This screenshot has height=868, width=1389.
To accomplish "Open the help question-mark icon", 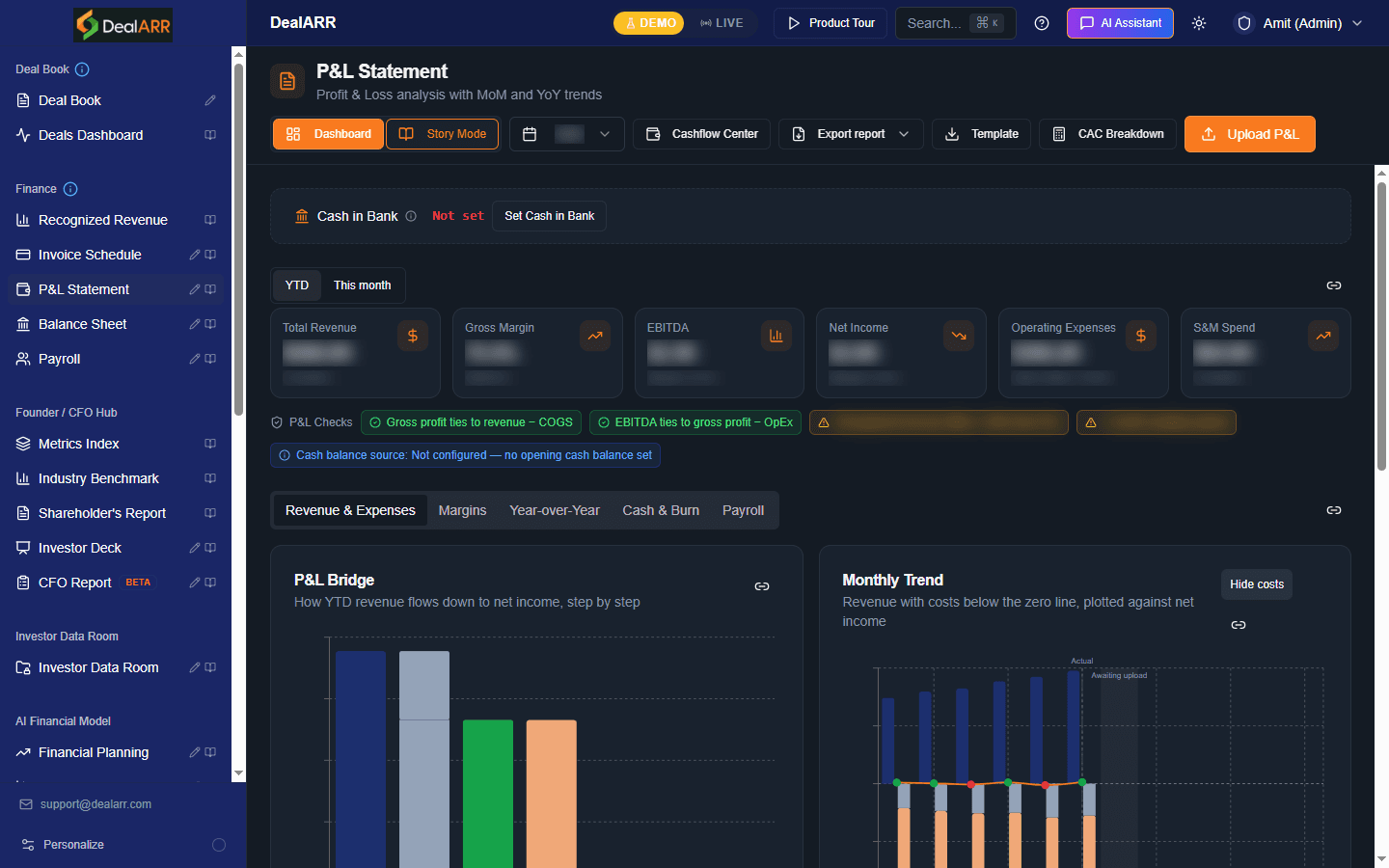I will 1042,23.
